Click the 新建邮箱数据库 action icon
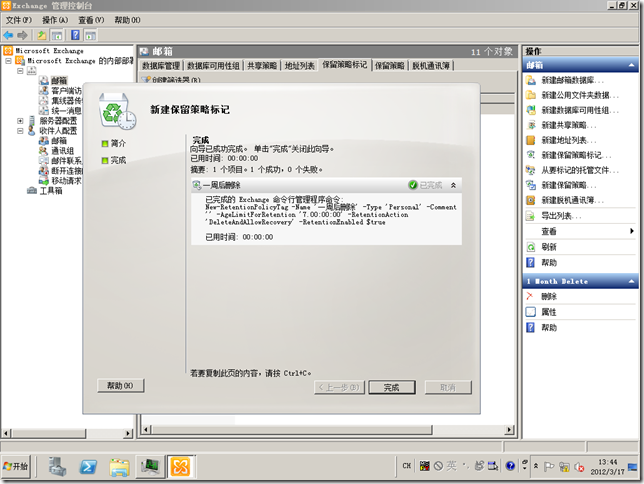The image size is (644, 484). point(531,80)
